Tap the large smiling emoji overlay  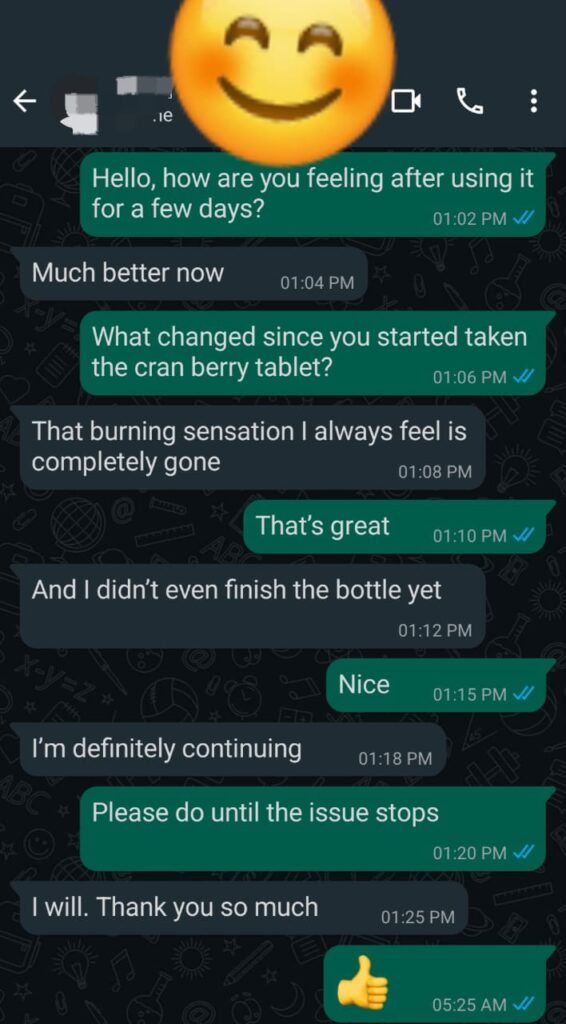[283, 76]
